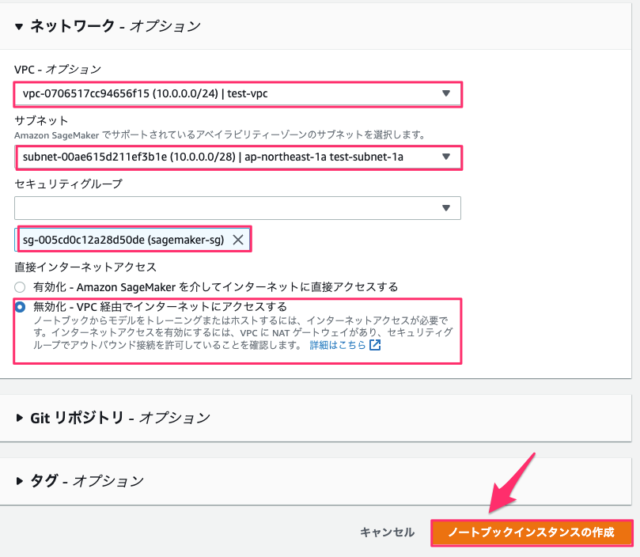Open the サブネット dropdown
The width and height of the screenshot is (640, 557).
[238, 157]
